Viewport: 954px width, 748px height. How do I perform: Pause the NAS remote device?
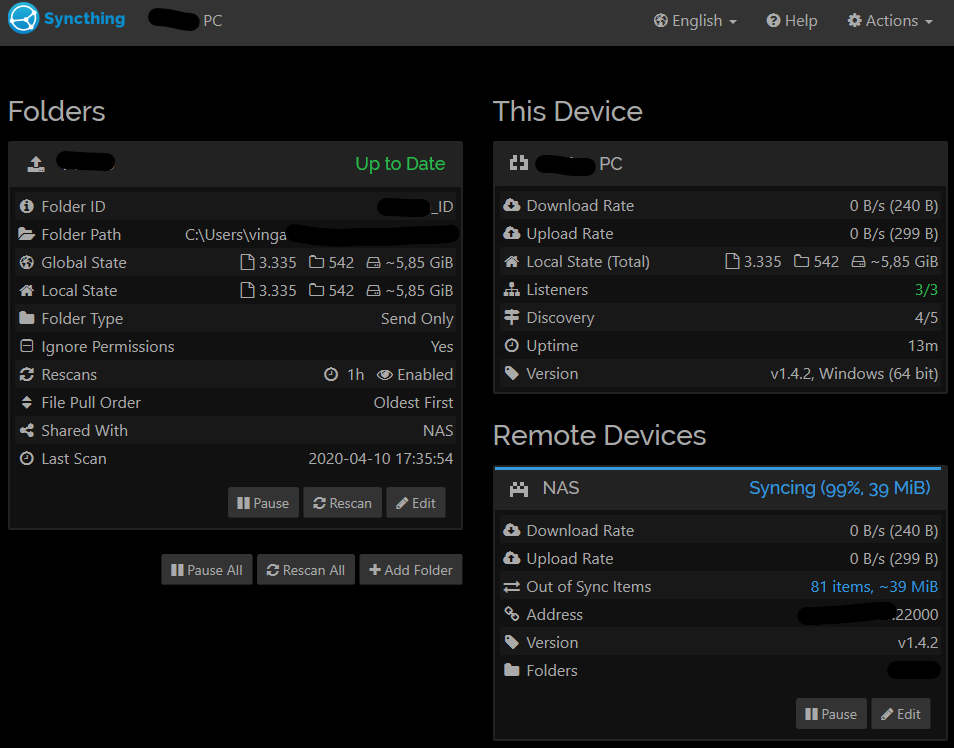coord(831,713)
